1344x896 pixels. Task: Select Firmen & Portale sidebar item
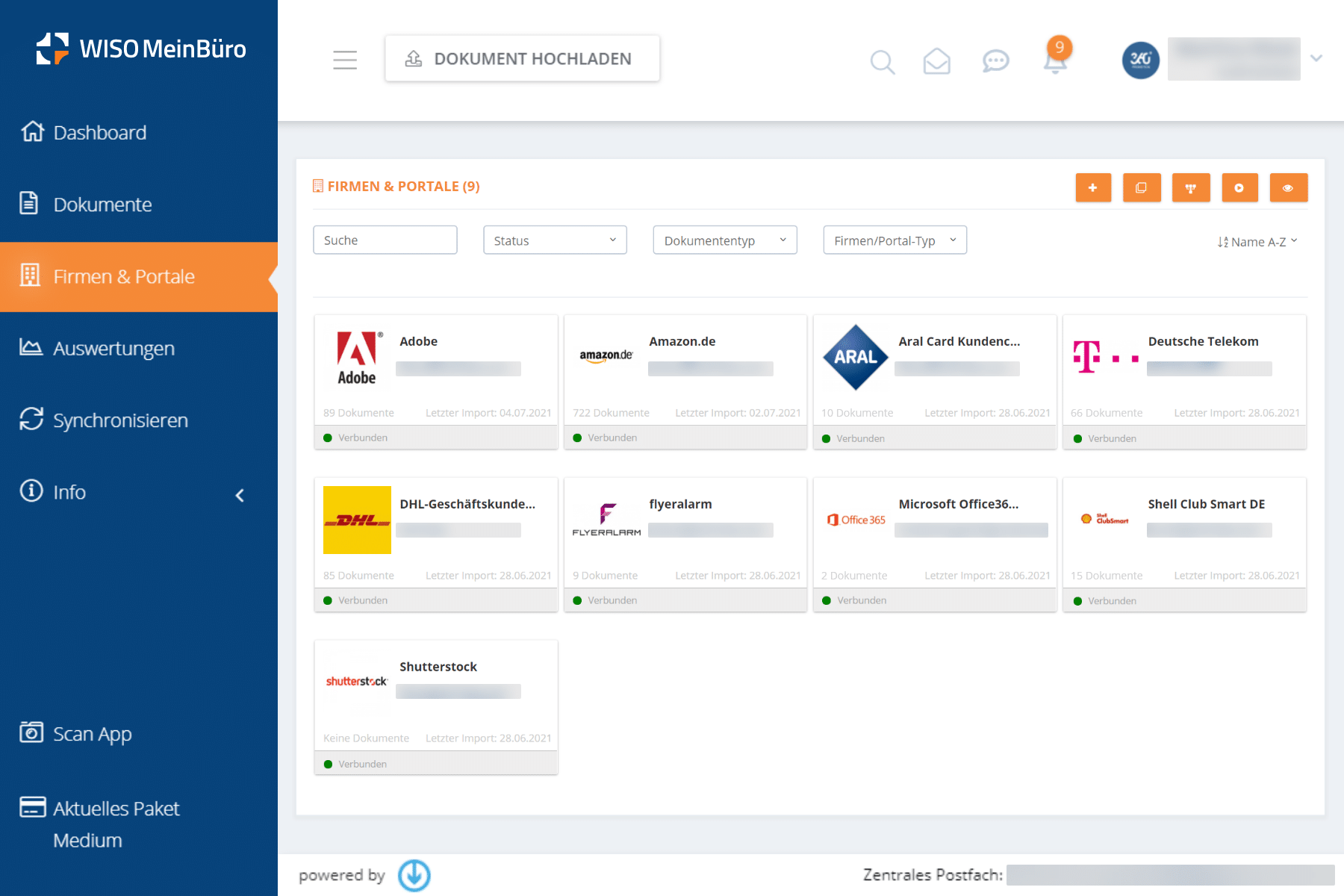(139, 276)
